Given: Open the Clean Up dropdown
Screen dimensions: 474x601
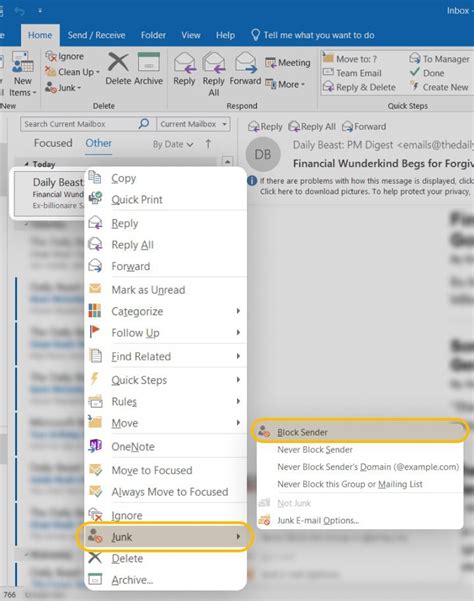Looking at the screenshot, I should 73,72.
